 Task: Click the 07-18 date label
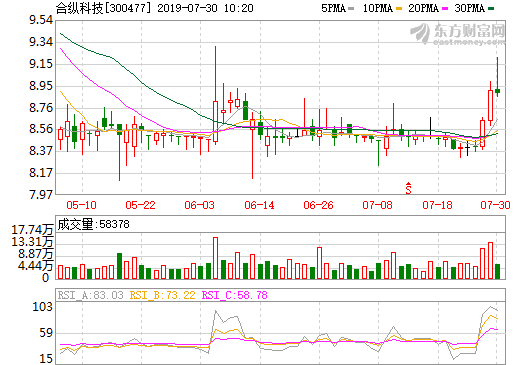coord(437,205)
